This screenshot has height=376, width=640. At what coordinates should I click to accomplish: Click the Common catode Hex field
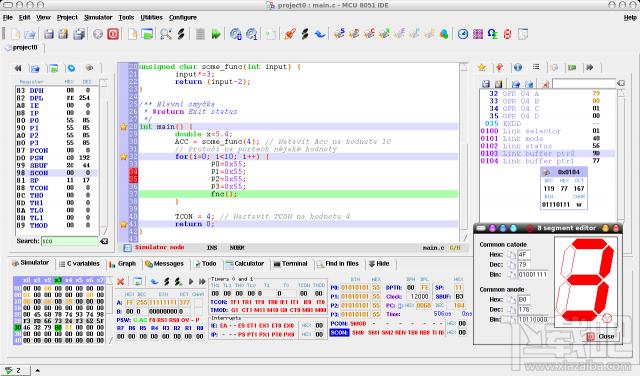pyautogui.click(x=524, y=254)
